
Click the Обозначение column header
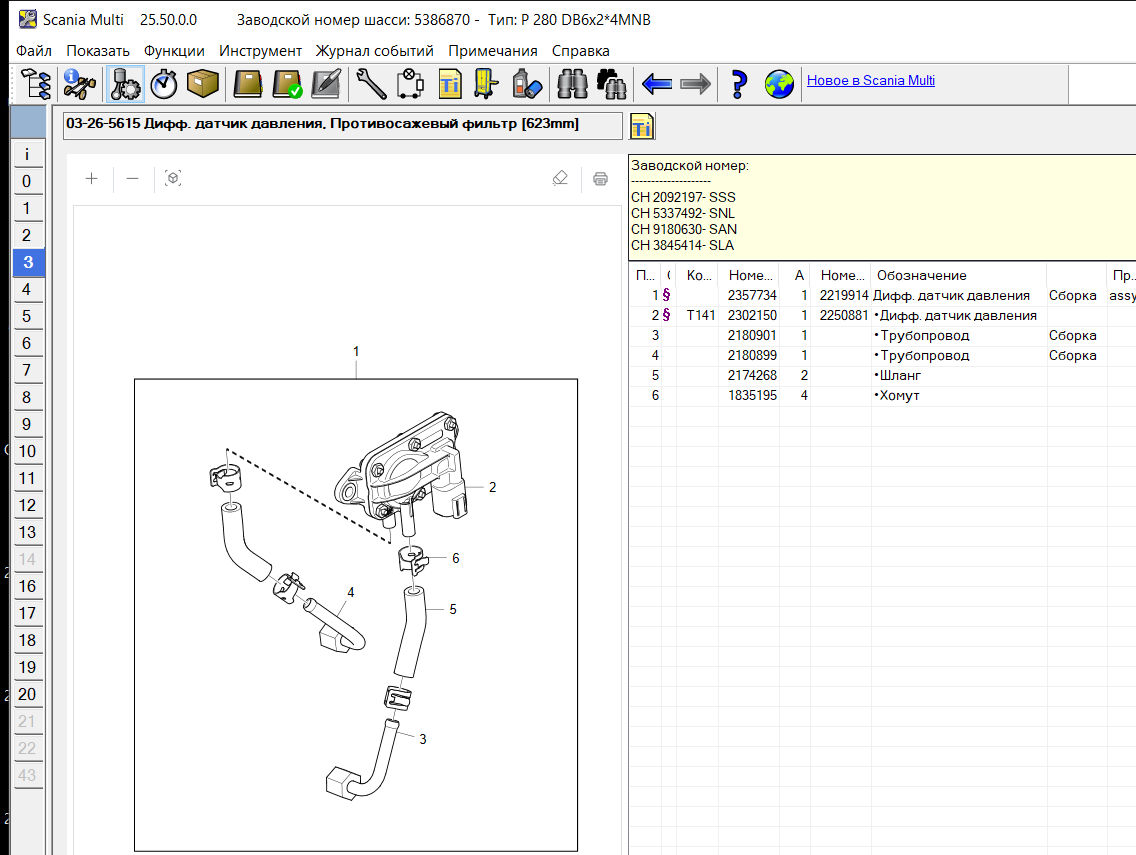pos(958,275)
